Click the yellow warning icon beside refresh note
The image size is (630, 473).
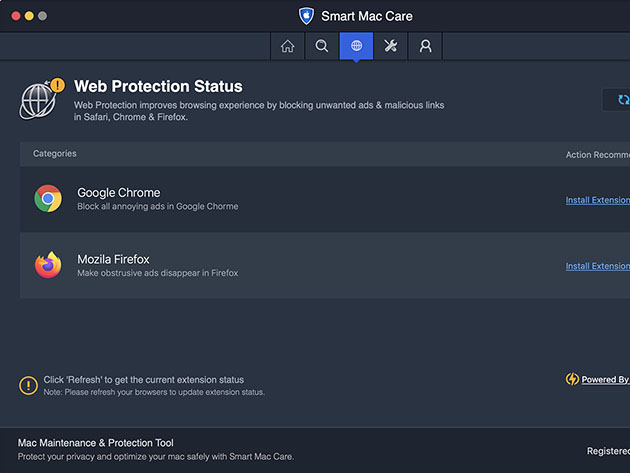28,385
